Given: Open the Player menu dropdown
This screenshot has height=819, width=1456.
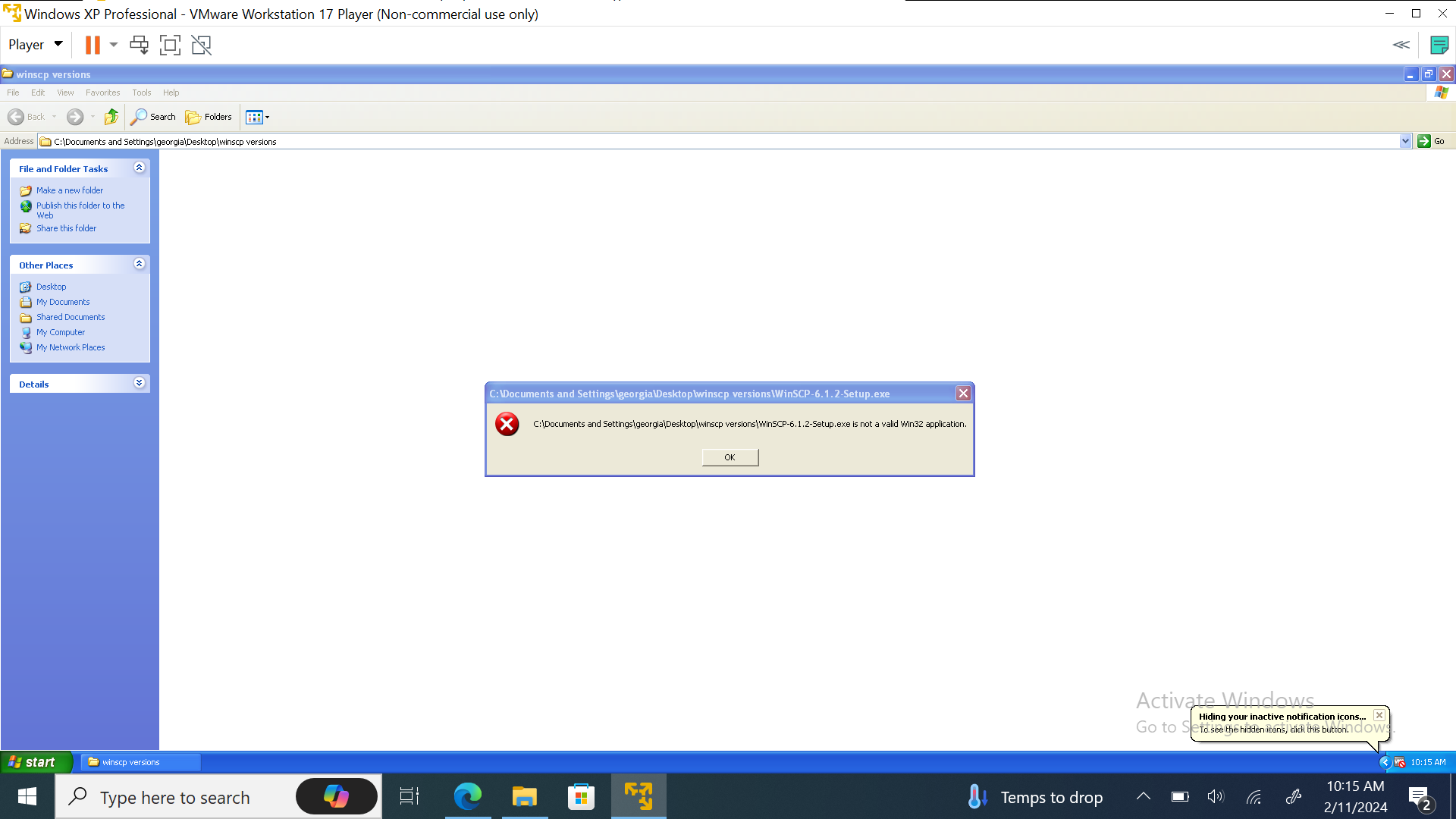Looking at the screenshot, I should (35, 45).
